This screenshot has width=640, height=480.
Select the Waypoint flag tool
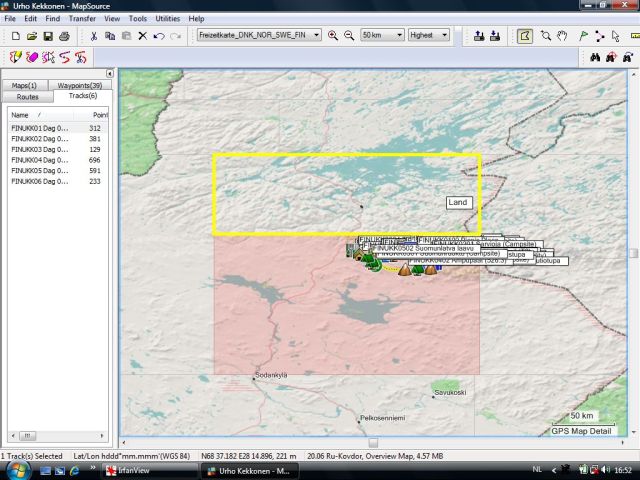point(583,36)
